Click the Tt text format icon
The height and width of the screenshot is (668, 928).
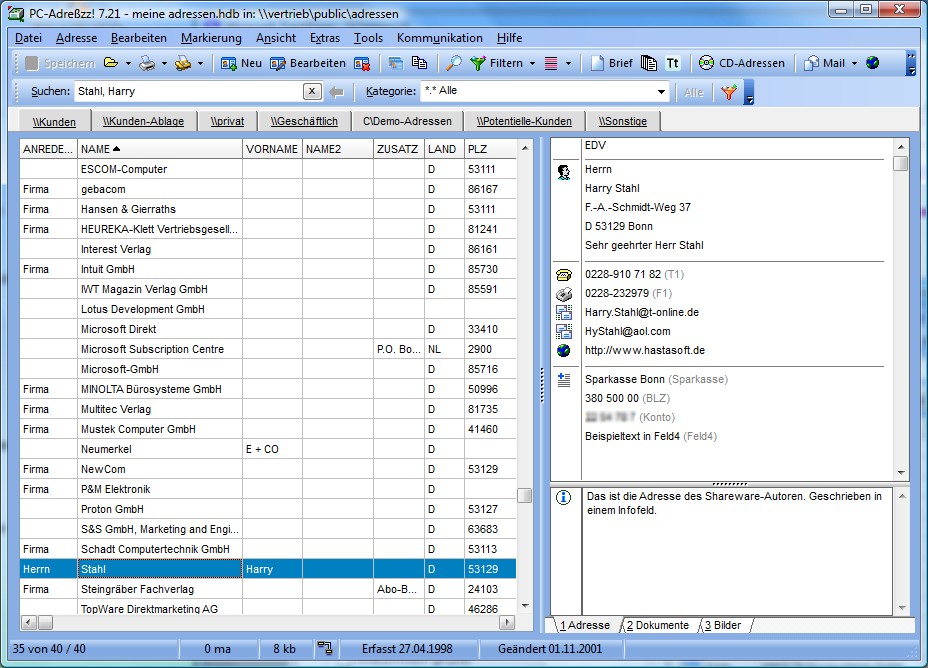[x=673, y=63]
